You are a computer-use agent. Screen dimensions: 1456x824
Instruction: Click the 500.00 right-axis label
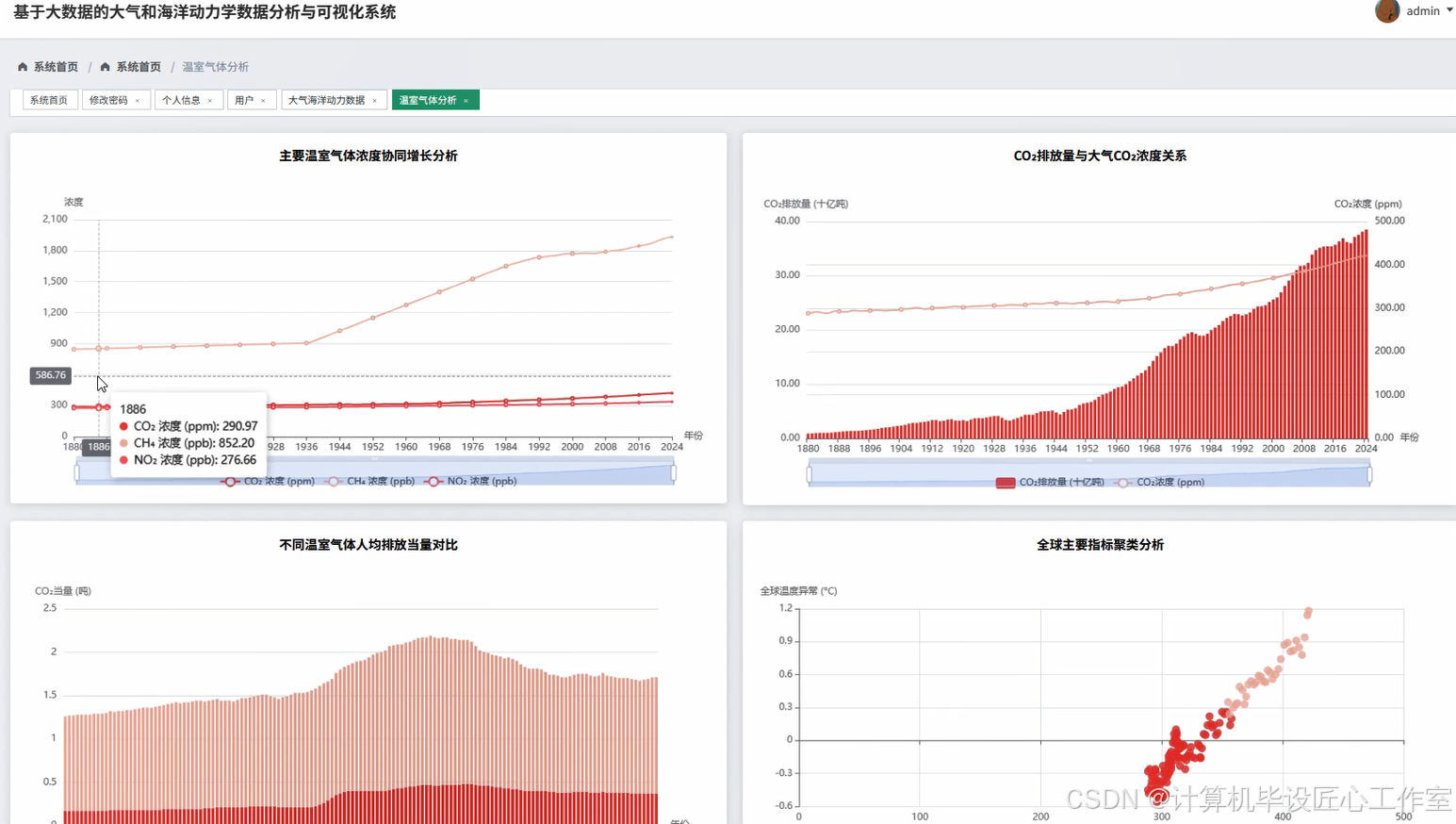click(1389, 221)
